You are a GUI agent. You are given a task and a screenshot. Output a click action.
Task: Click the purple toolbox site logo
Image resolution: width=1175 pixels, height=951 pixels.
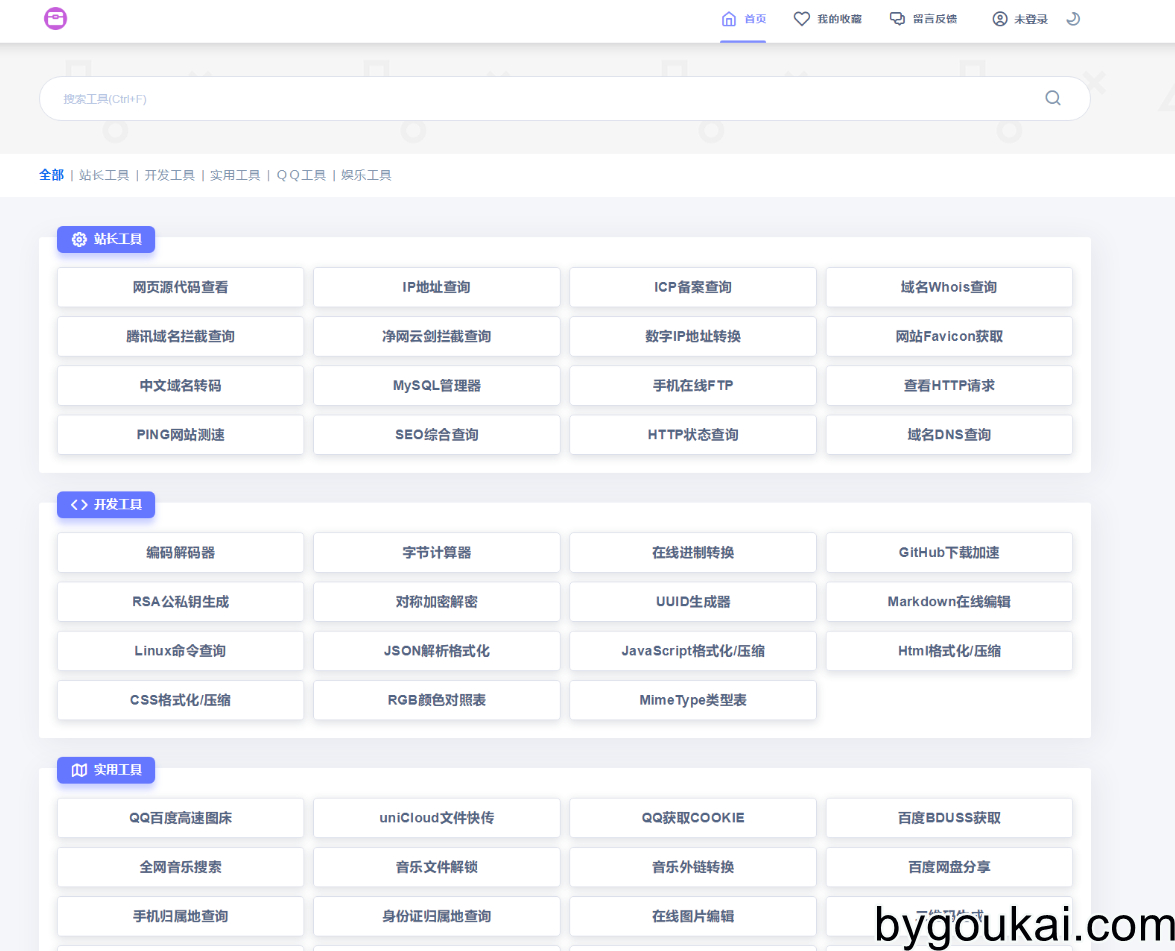pos(55,18)
